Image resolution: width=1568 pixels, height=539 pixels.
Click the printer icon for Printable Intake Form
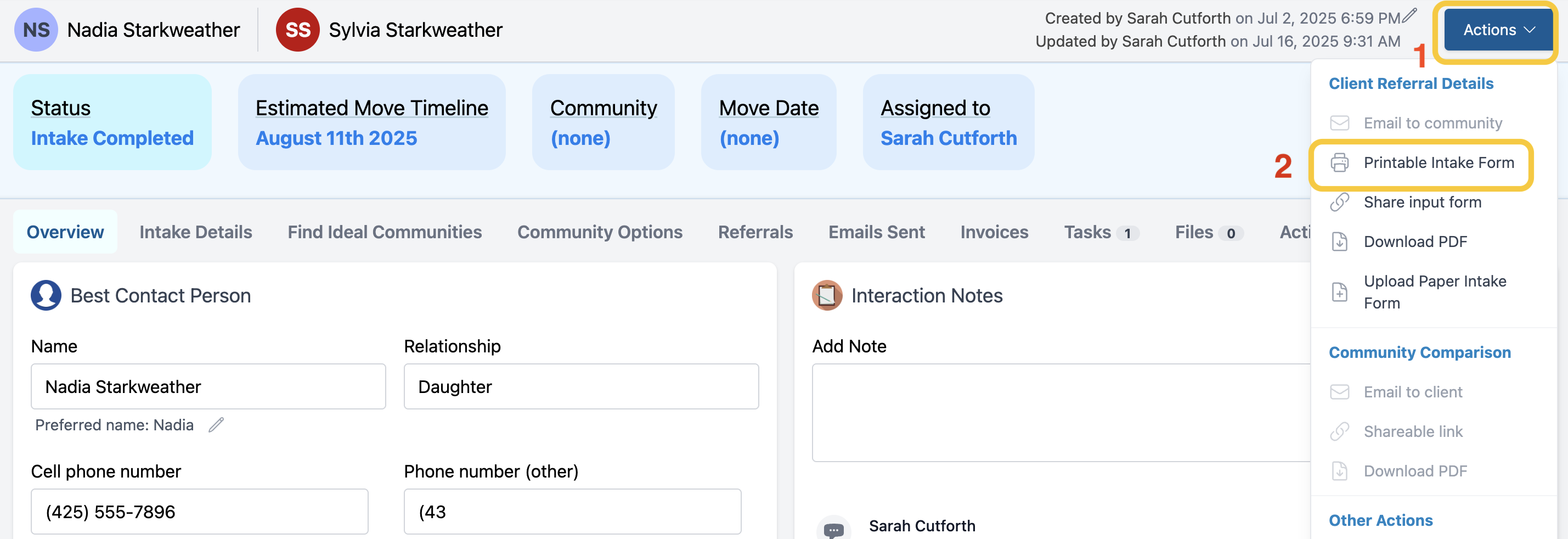pyautogui.click(x=1339, y=162)
